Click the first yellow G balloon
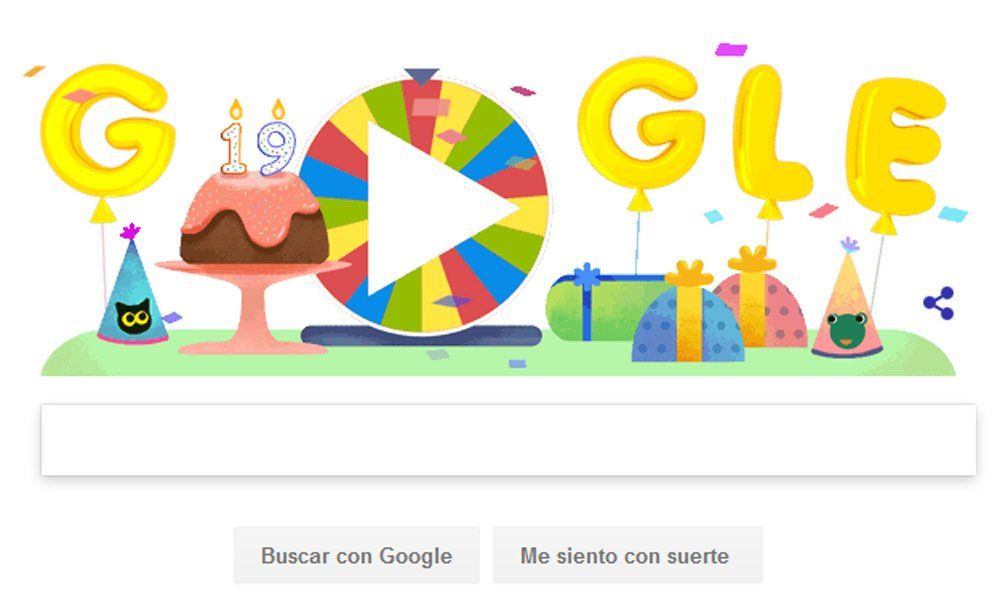 click(x=107, y=129)
